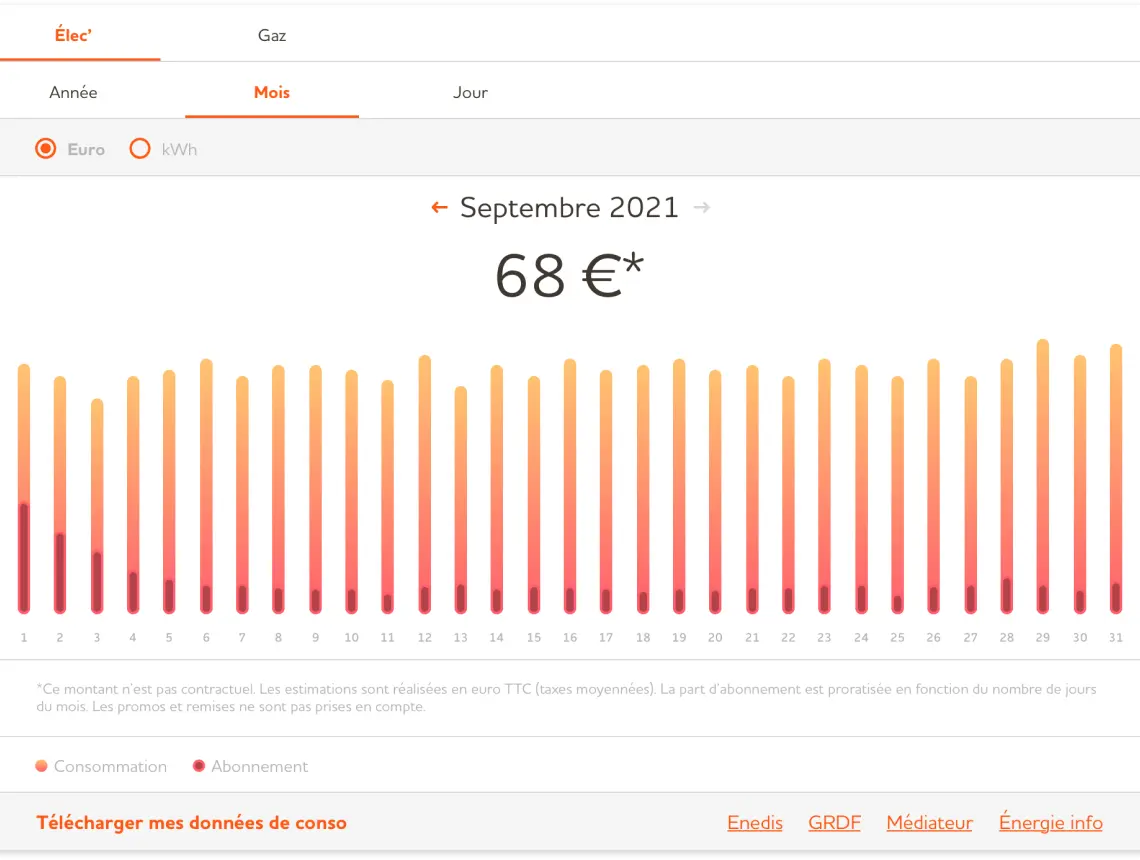Click the Abonnement legend dot
1140x860 pixels.
click(x=198, y=766)
